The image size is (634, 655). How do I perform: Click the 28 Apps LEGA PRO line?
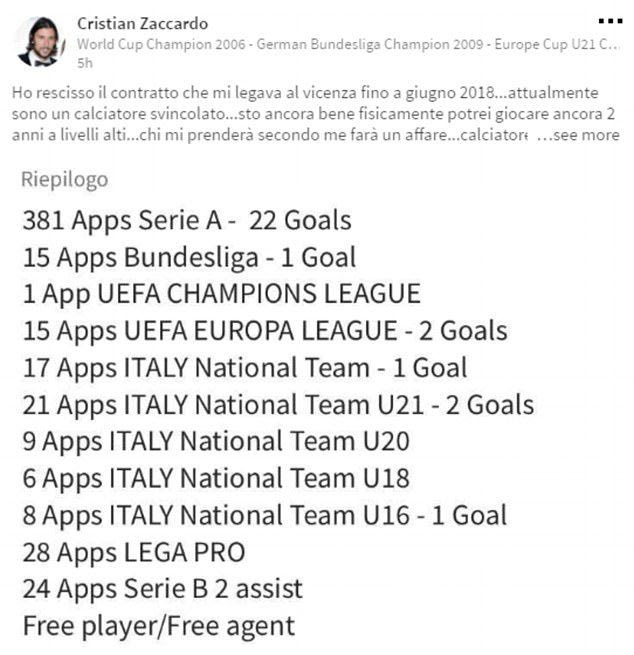pyautogui.click(x=133, y=552)
